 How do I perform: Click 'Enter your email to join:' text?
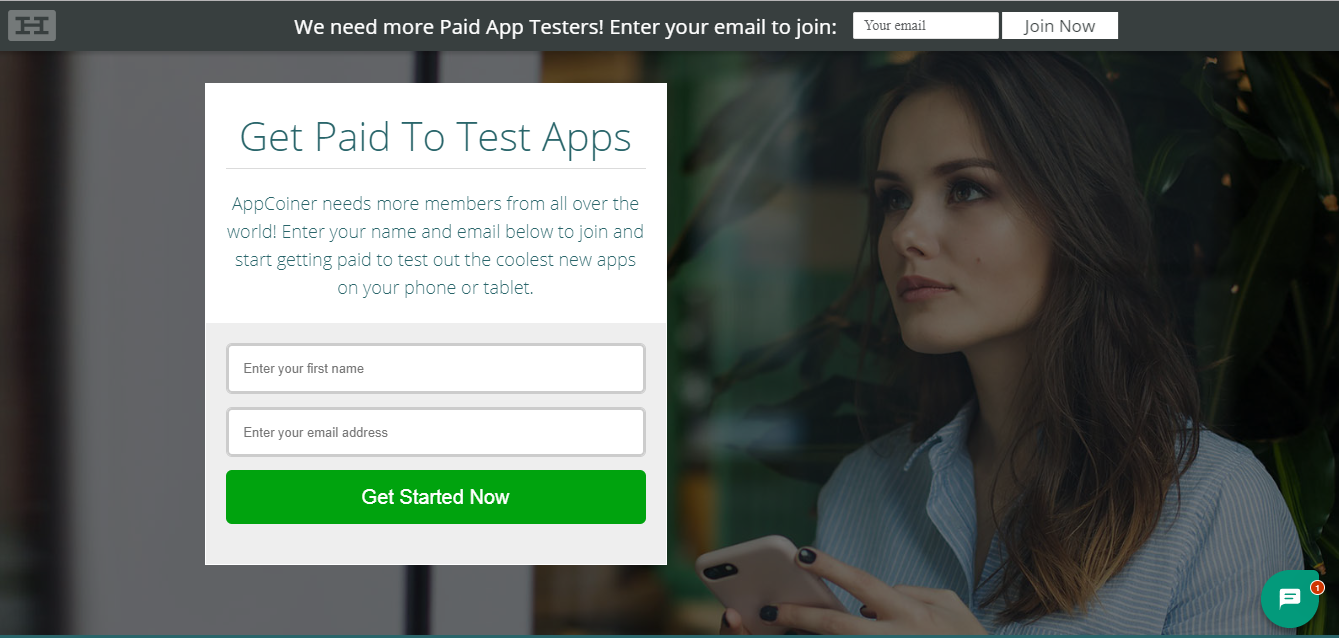723,27
